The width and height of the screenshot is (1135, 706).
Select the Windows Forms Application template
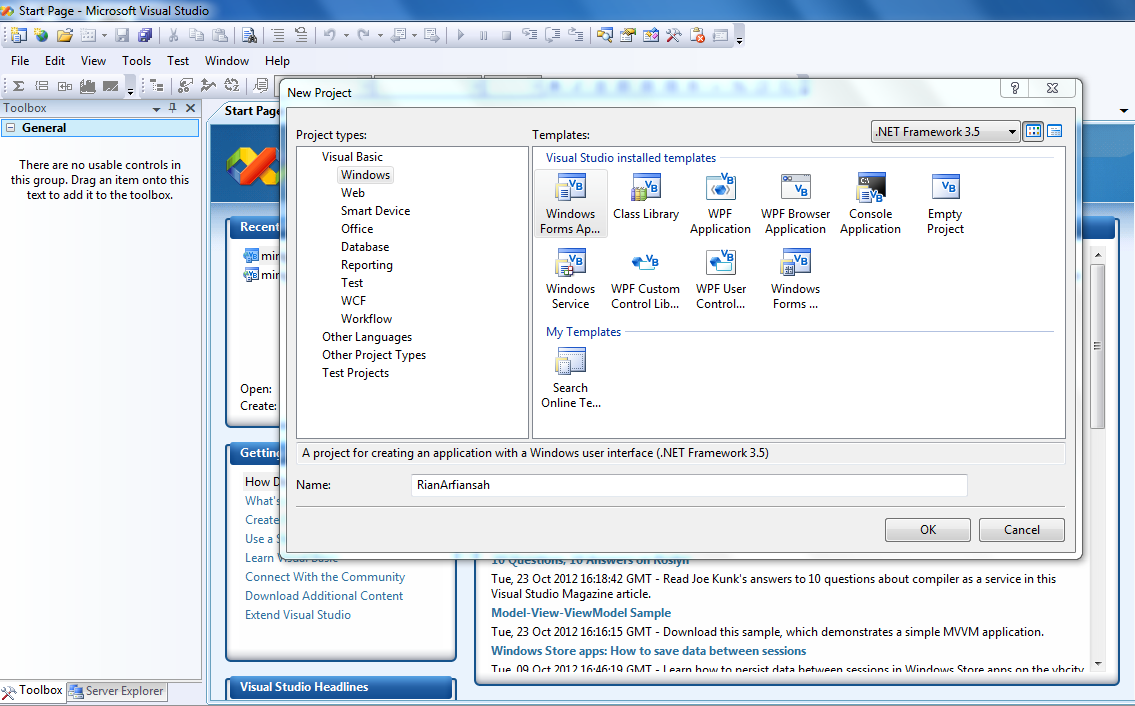coord(570,204)
